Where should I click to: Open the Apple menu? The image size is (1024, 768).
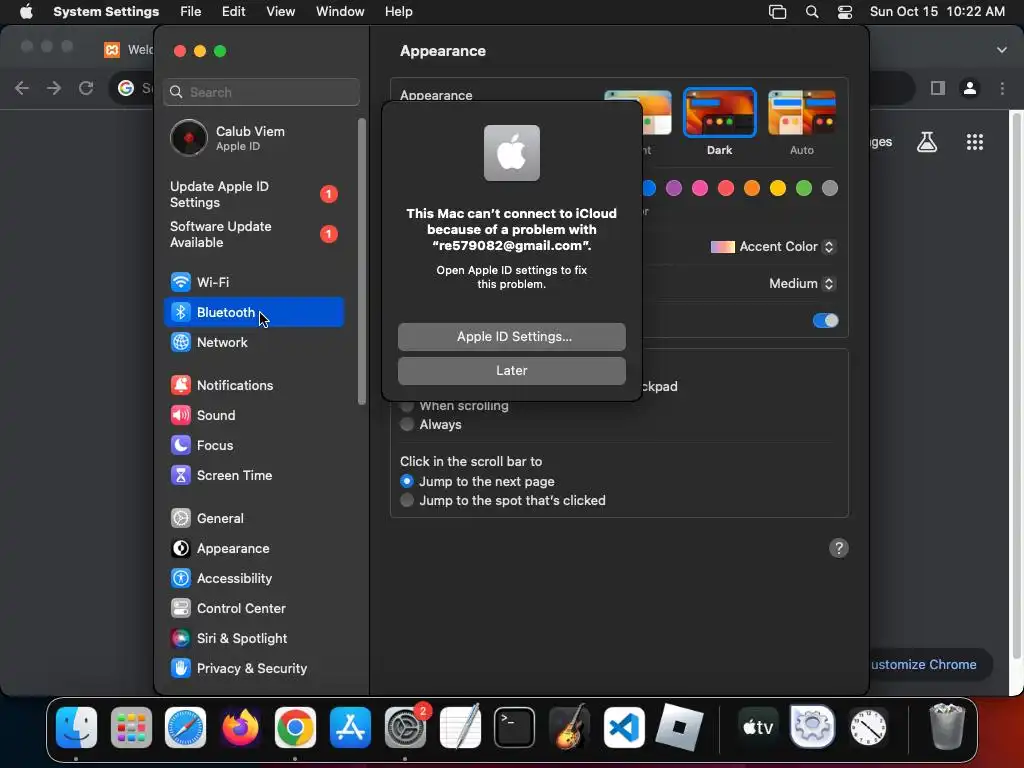click(x=26, y=12)
